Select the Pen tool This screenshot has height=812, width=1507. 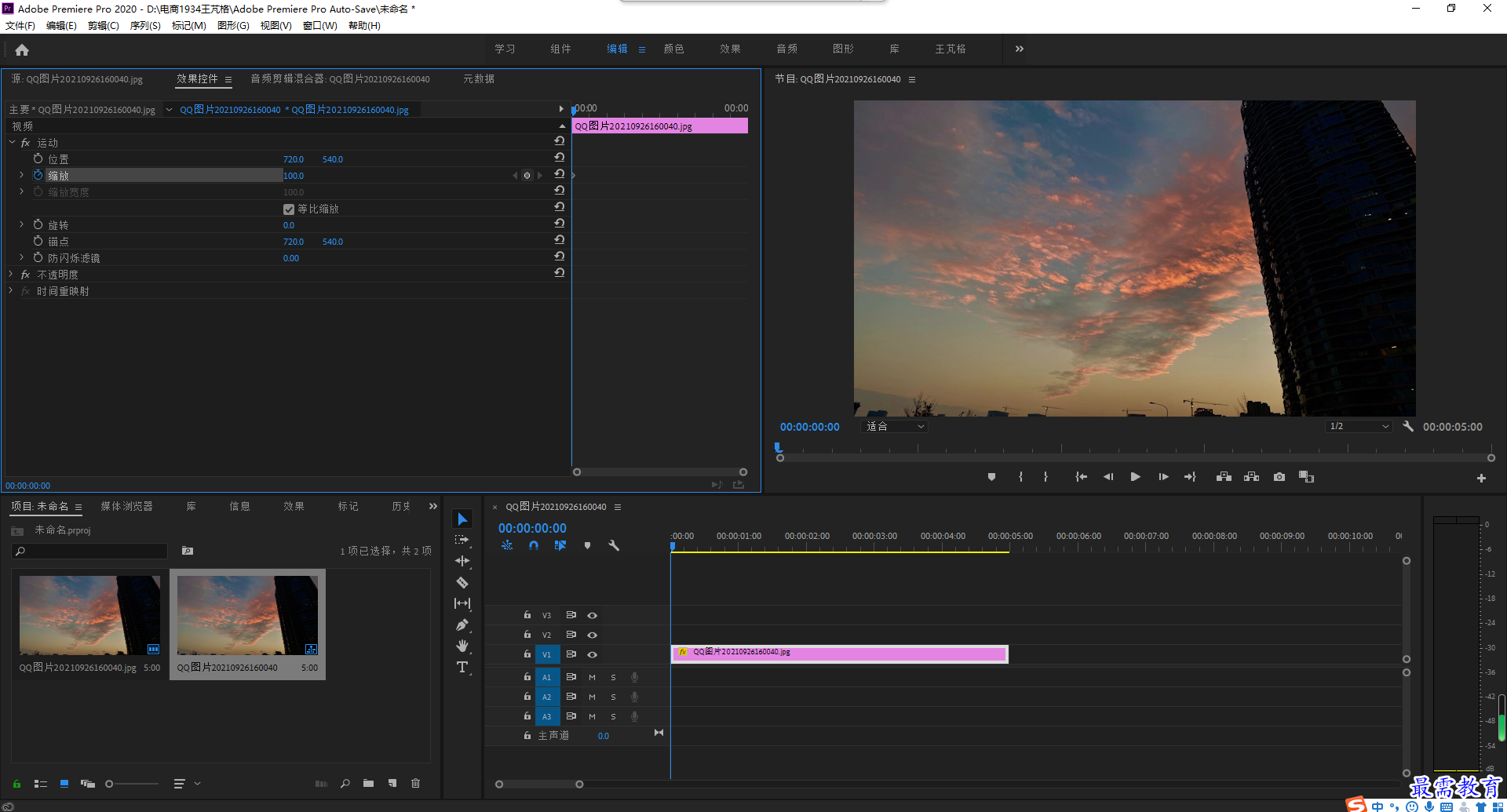click(x=462, y=624)
